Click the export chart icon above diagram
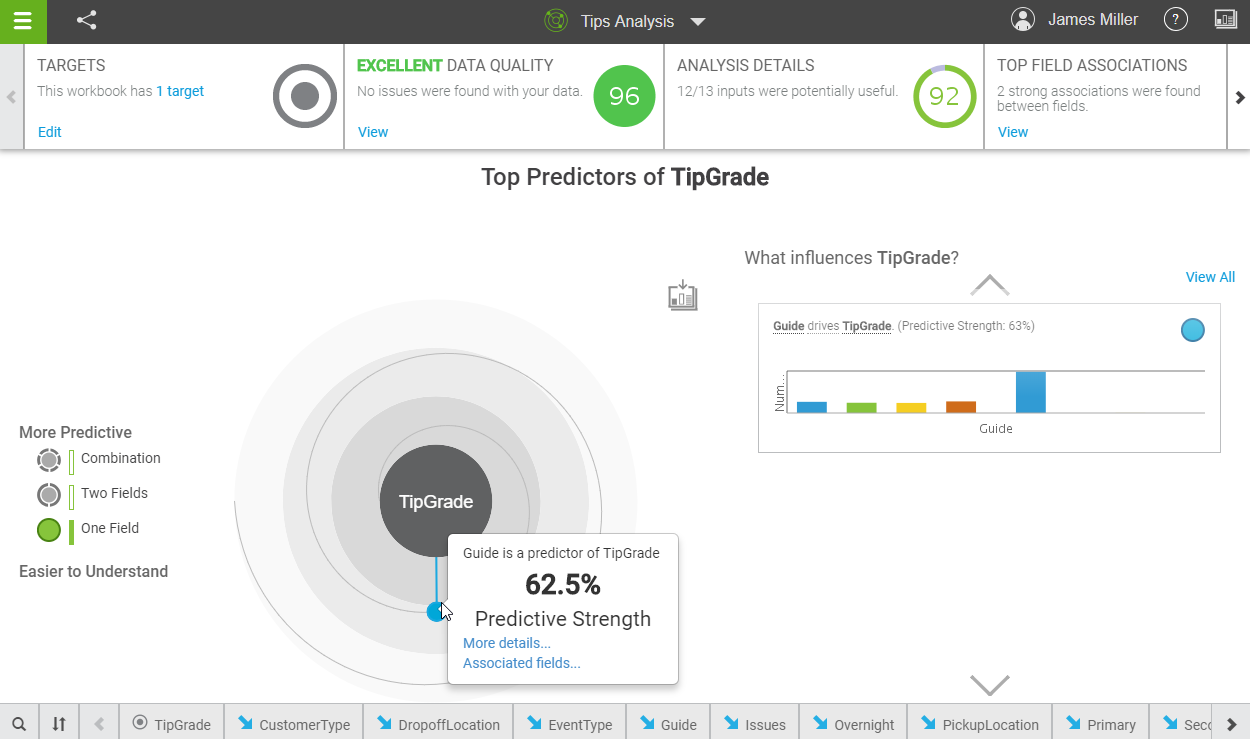The image size is (1250, 739). click(x=683, y=295)
